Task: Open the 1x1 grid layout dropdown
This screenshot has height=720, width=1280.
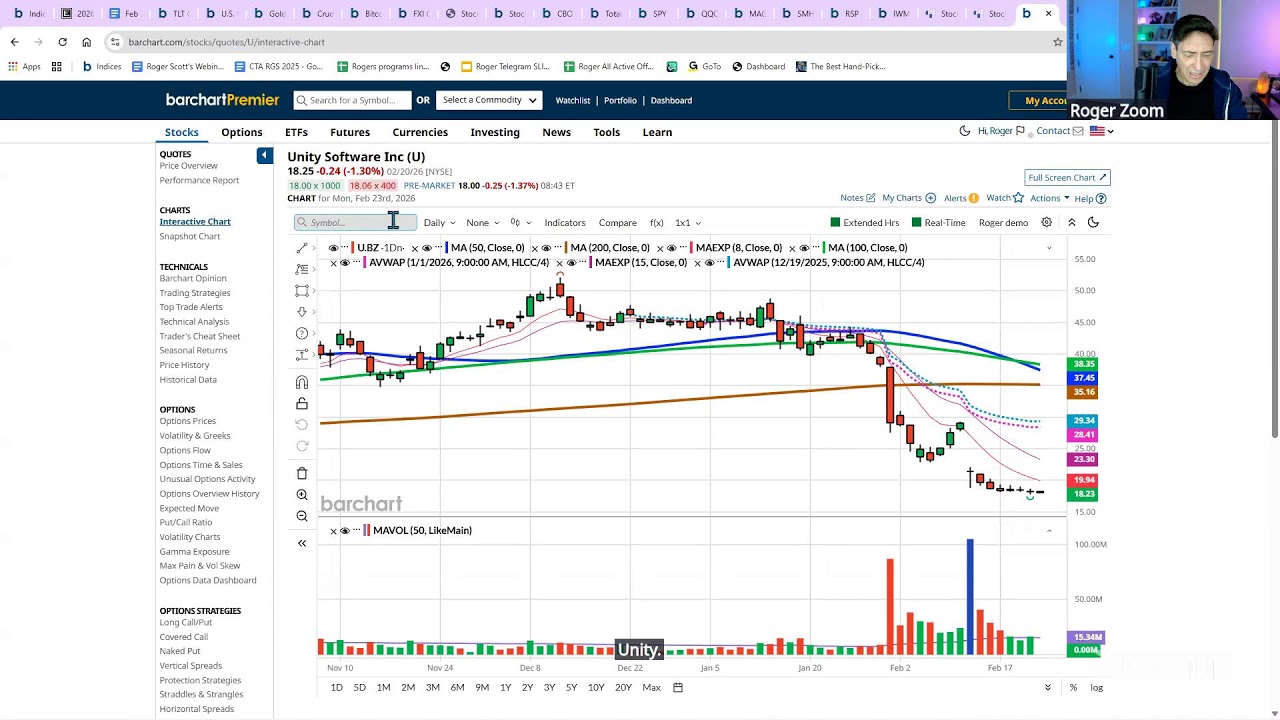Action: pos(688,222)
